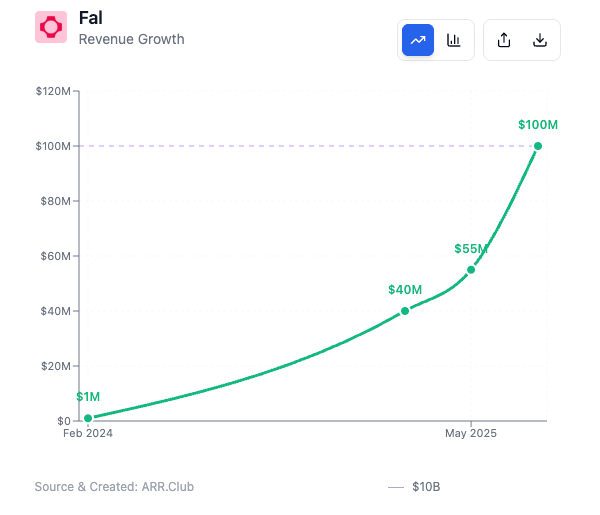Click the $1M data point

click(88, 418)
